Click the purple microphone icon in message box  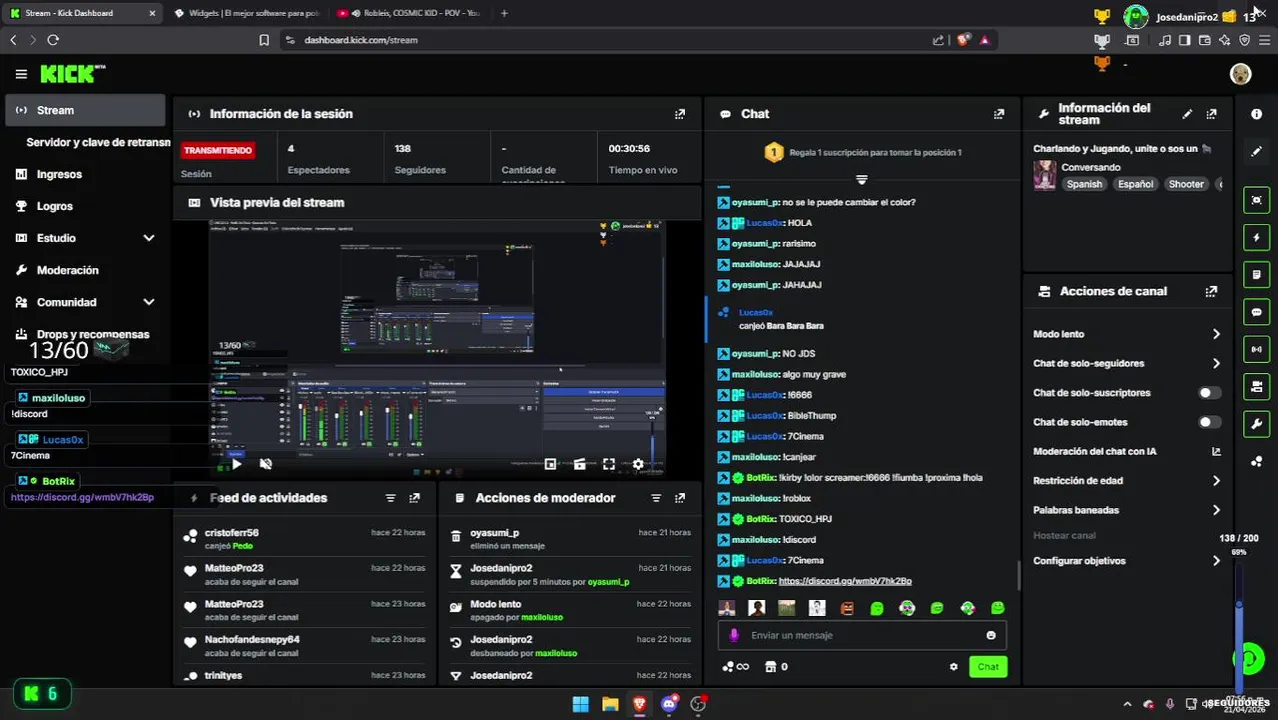734,635
